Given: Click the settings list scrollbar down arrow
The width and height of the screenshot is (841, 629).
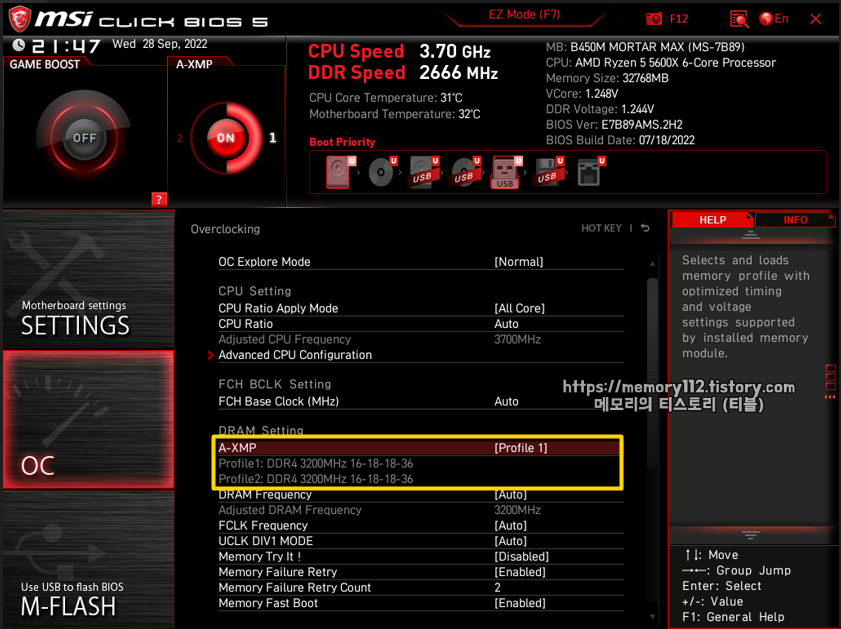Looking at the screenshot, I should pos(652,617).
